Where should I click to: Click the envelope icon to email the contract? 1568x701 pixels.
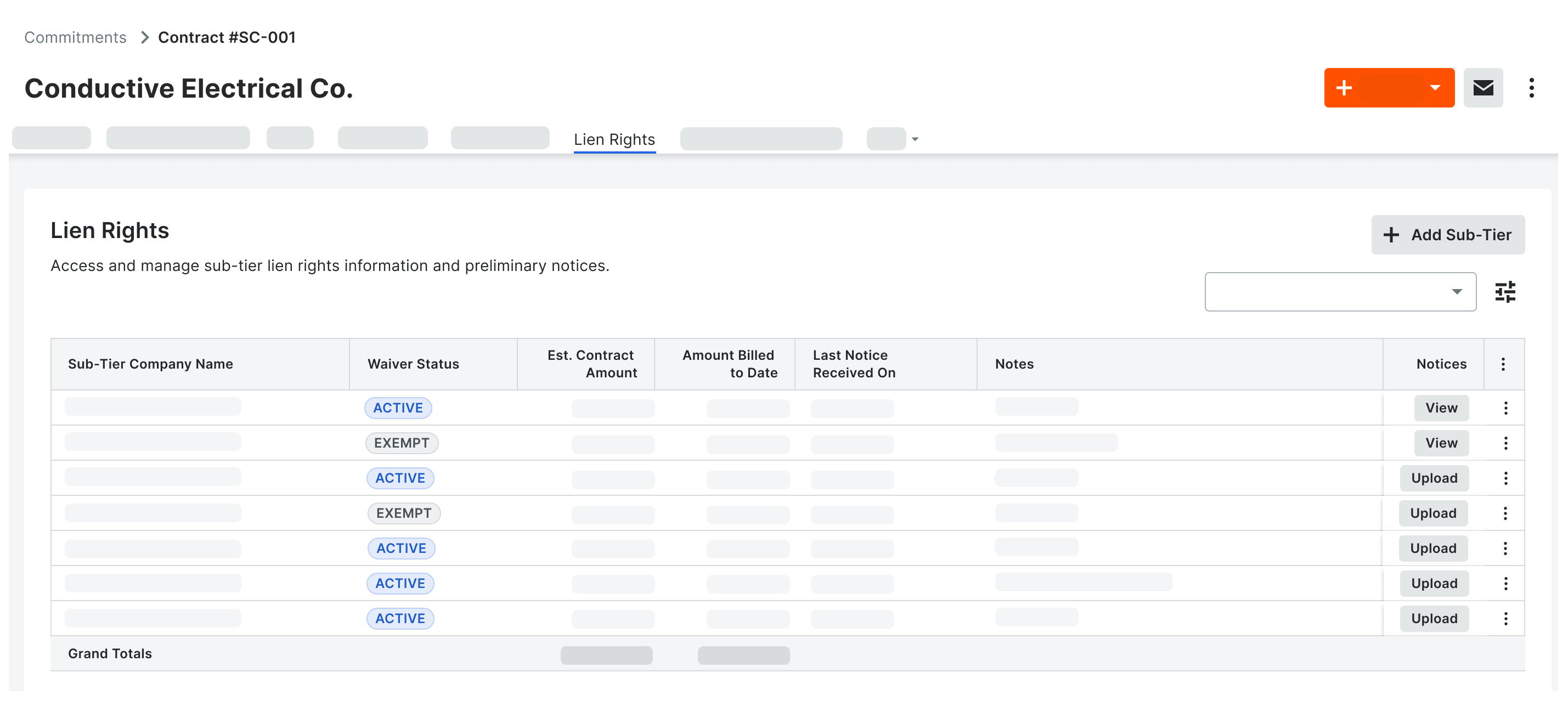click(1484, 88)
